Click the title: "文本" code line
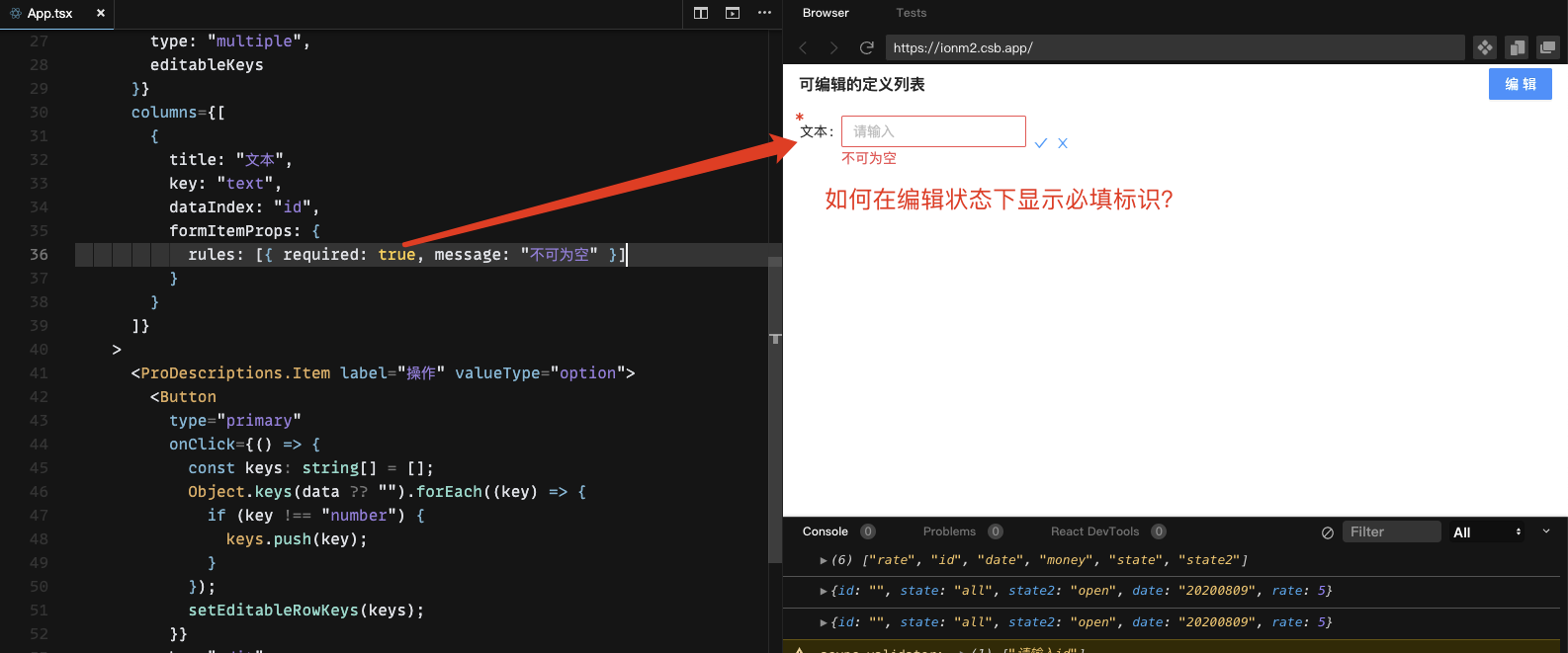 point(230,160)
